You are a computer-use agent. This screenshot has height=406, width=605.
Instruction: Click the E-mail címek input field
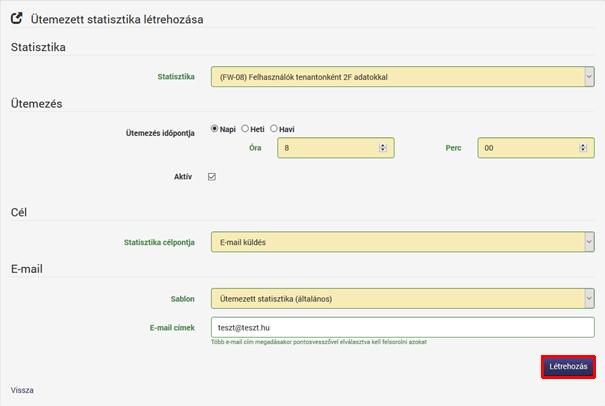(402, 327)
